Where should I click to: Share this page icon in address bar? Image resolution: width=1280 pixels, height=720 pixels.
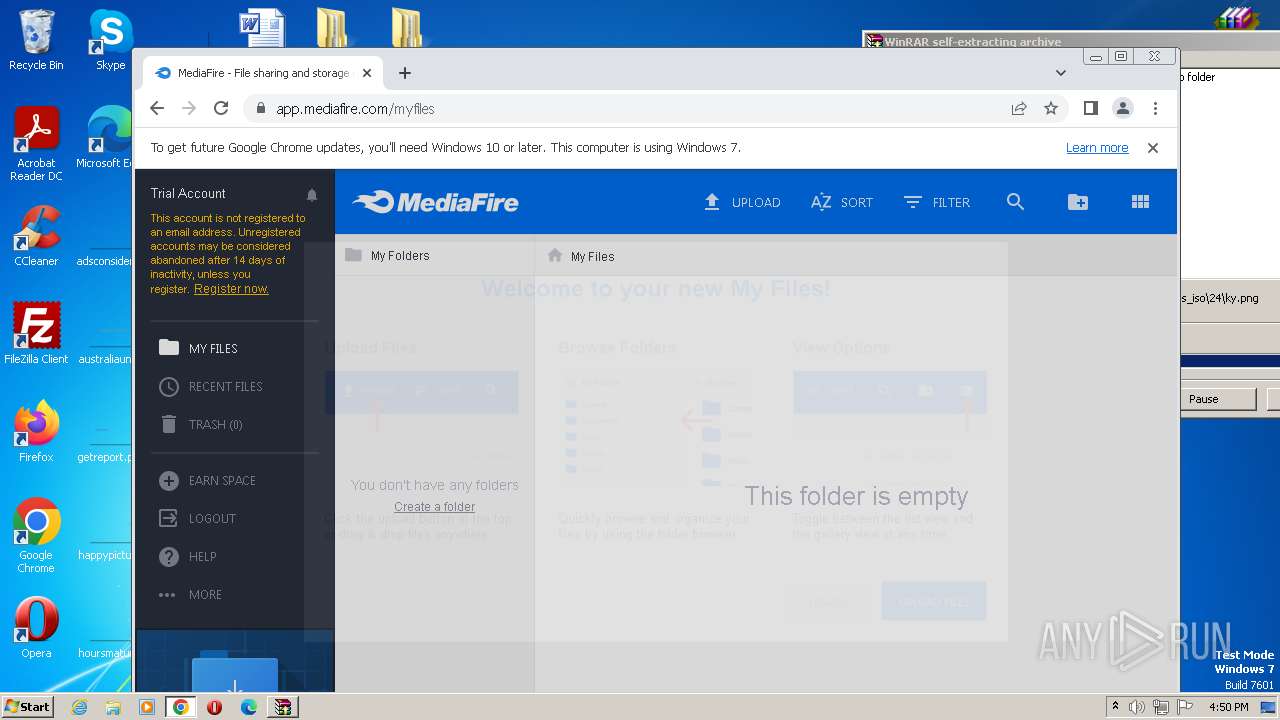(x=1019, y=108)
